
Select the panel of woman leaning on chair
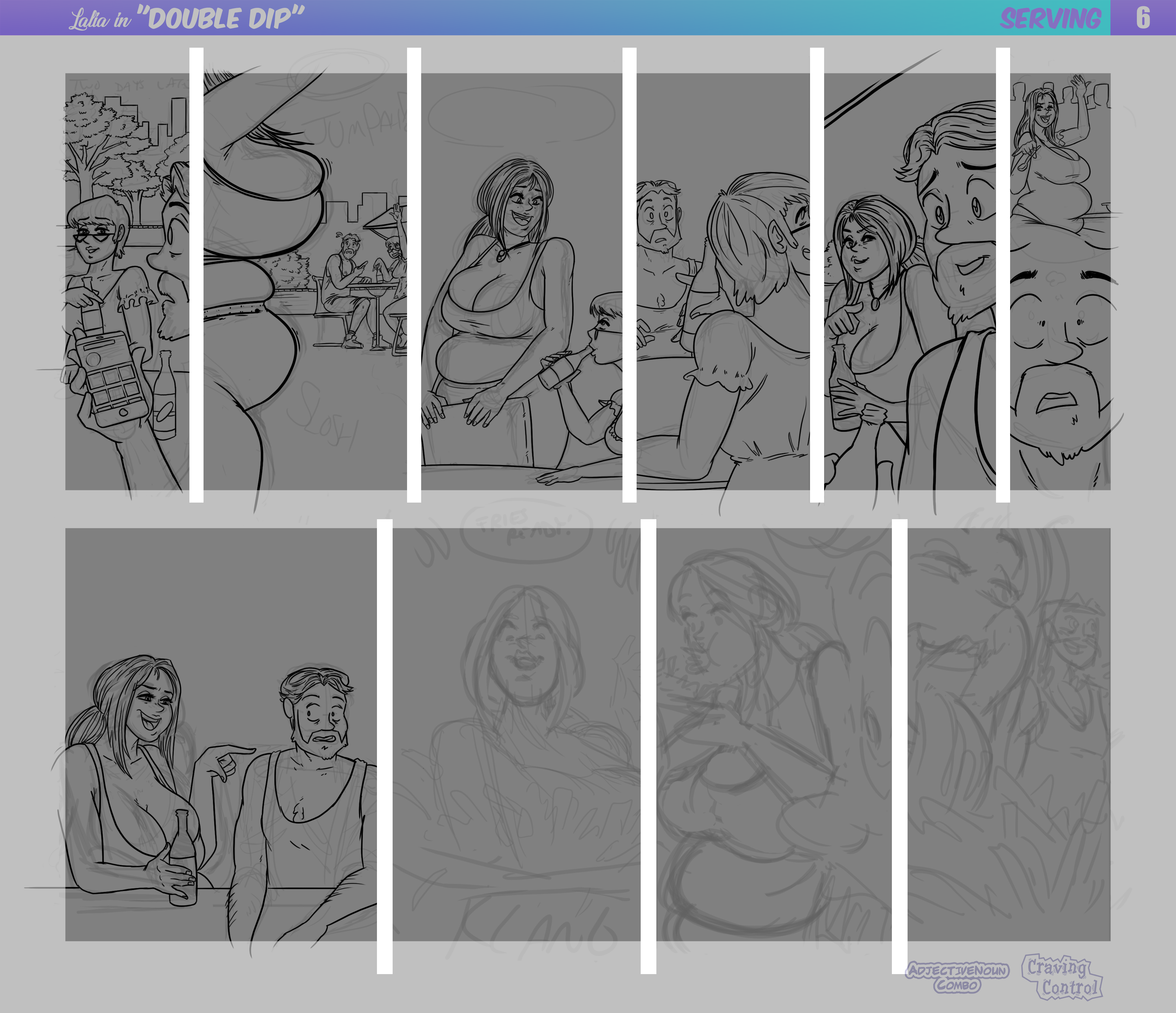[521, 281]
